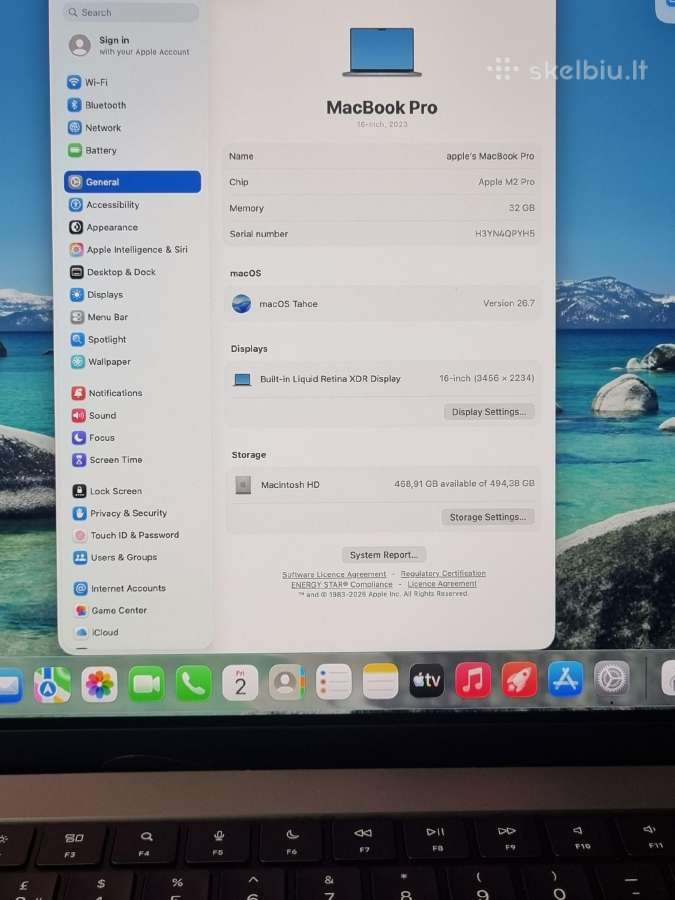Launch FaceTime from the Dock
The height and width of the screenshot is (900, 675).
tap(146, 684)
